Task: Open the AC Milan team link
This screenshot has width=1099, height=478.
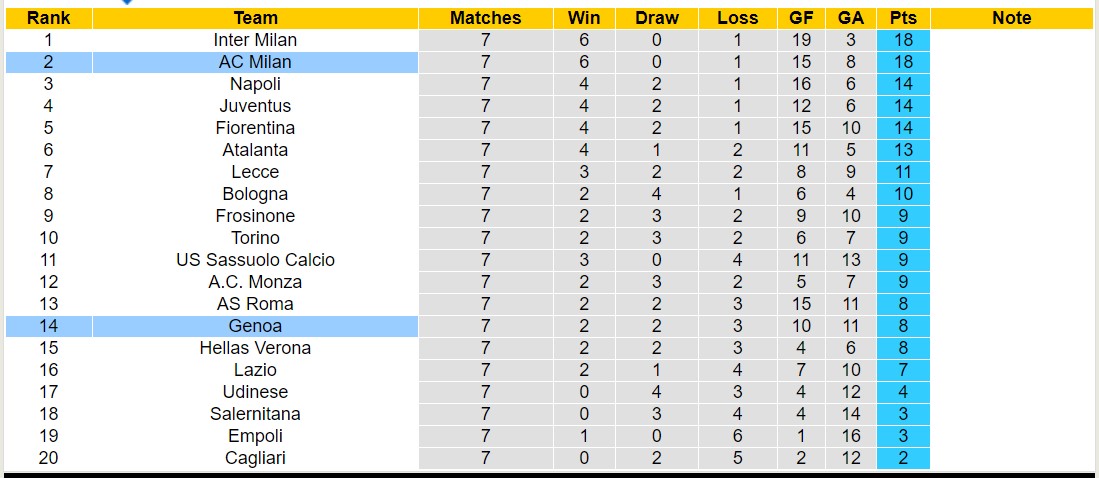Action: click(255, 62)
